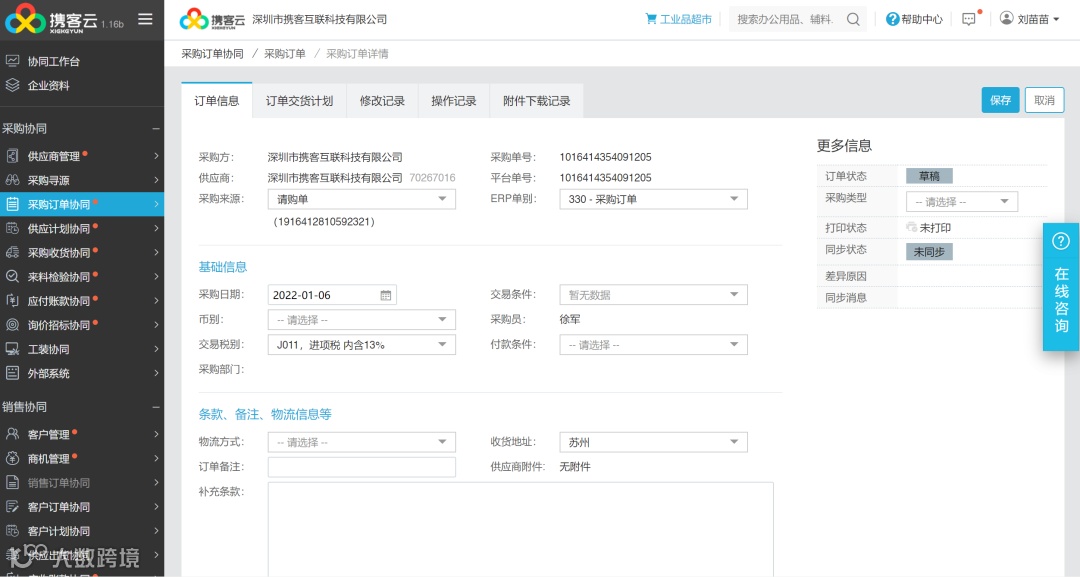The width and height of the screenshot is (1080, 577).
Task: Click the 商机管理 coin icon
Action: [x=12, y=458]
